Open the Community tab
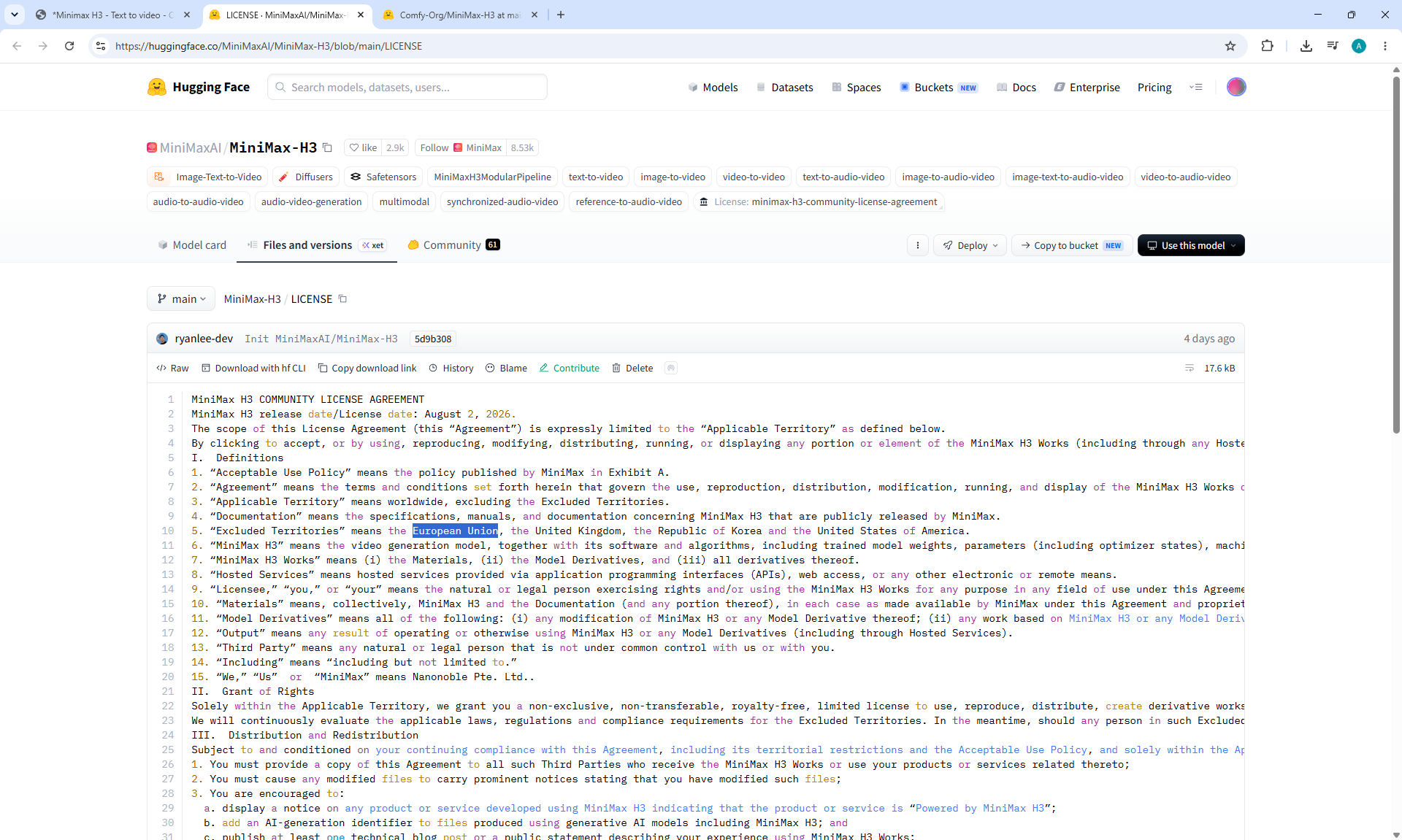Viewport: 1402px width, 840px height. click(453, 245)
